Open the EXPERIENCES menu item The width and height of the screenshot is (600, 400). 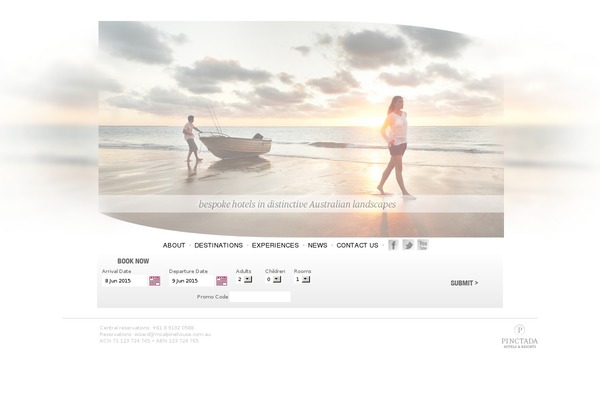(x=275, y=245)
